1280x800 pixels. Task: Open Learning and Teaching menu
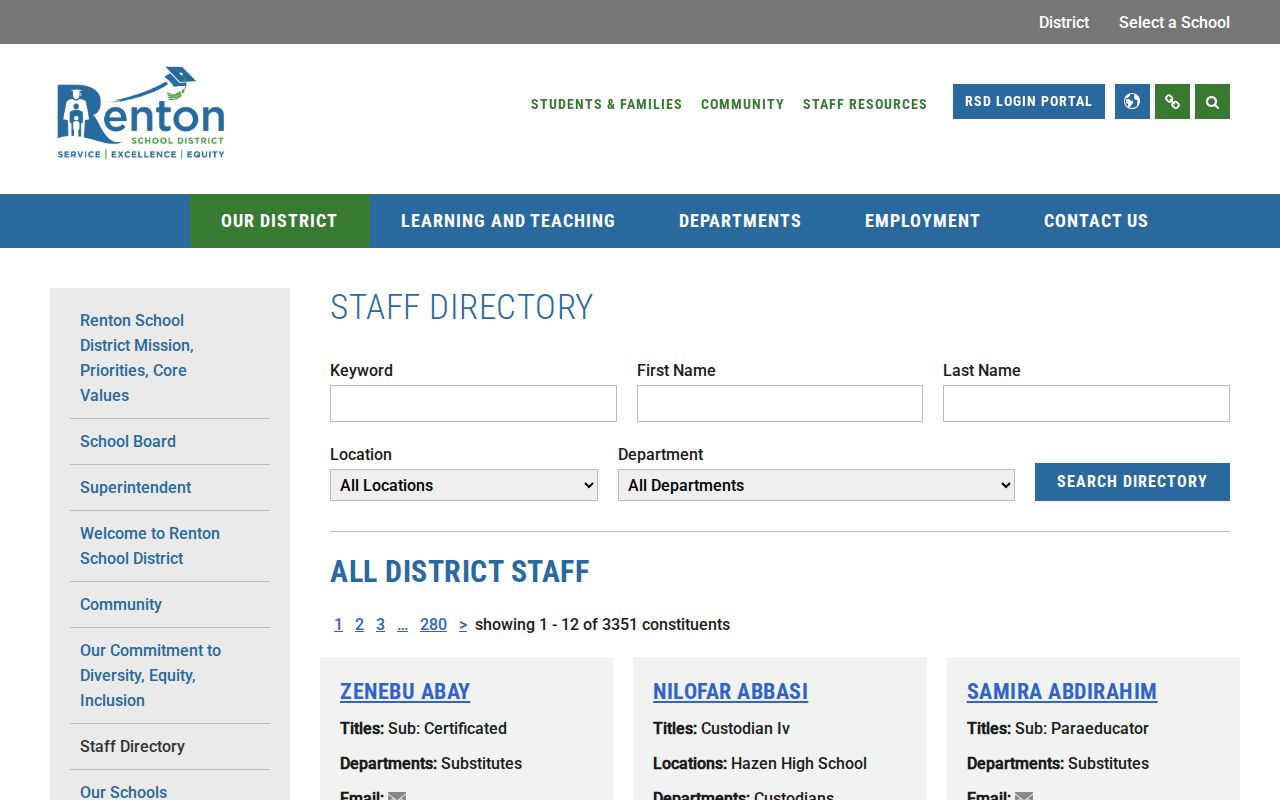tap(508, 221)
